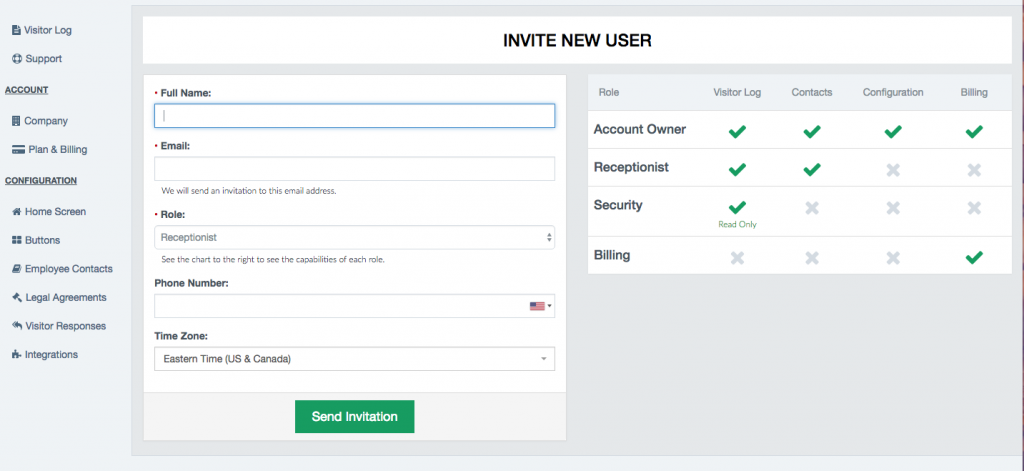
Task: Click the Visitor Responses reply icon
Action: (17, 325)
